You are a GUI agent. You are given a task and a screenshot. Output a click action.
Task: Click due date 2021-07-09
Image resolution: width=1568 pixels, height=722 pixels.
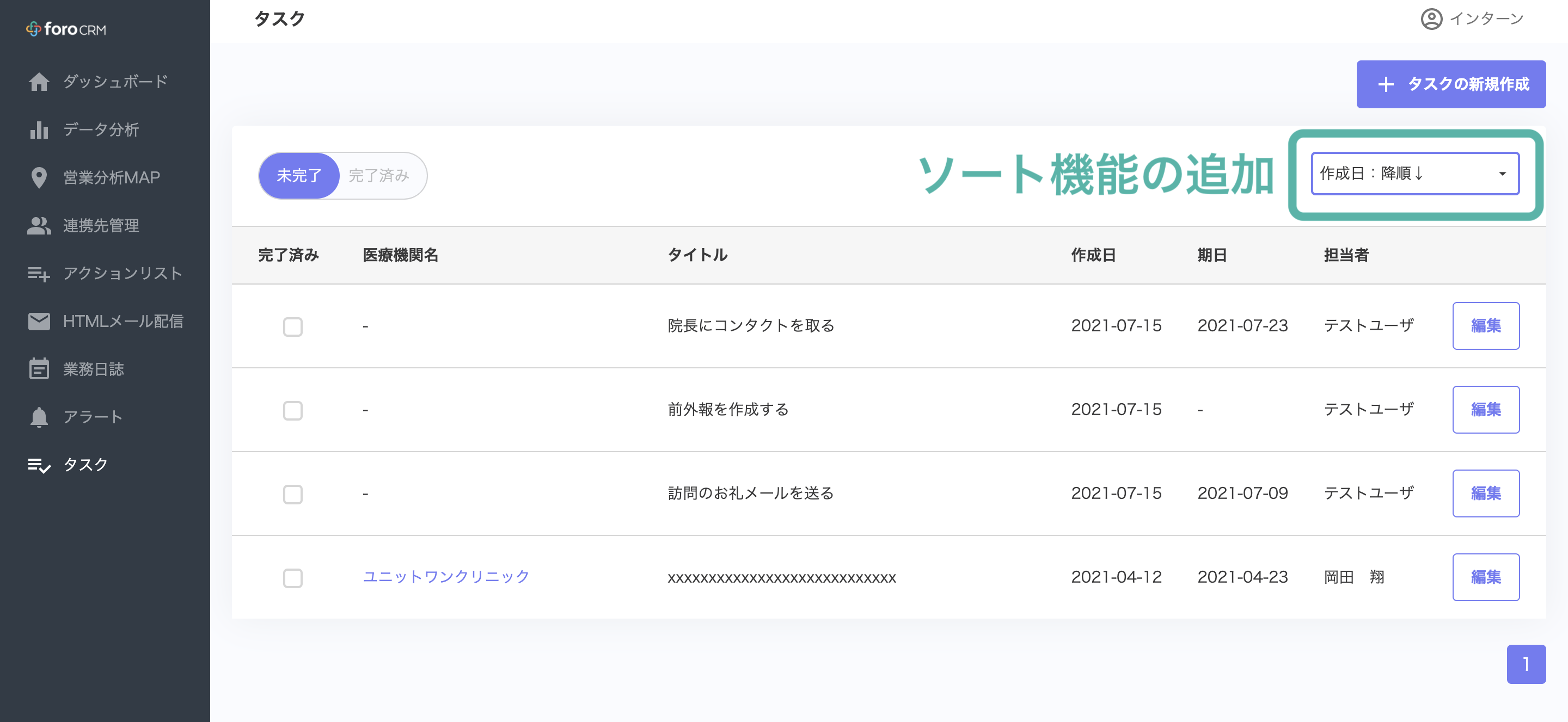click(1242, 493)
